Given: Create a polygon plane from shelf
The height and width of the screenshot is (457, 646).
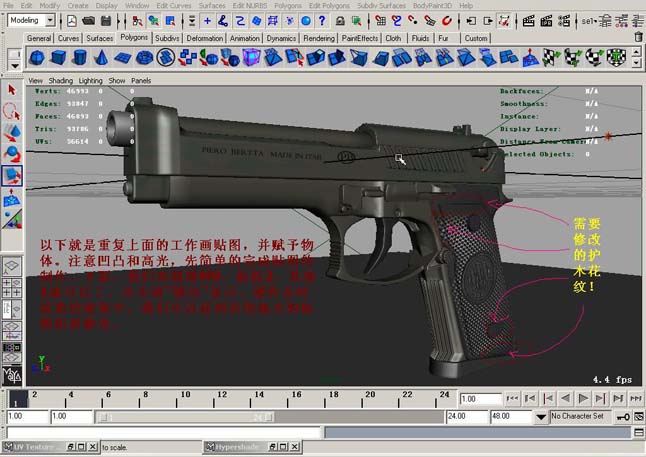Looking at the screenshot, I should [x=122, y=58].
